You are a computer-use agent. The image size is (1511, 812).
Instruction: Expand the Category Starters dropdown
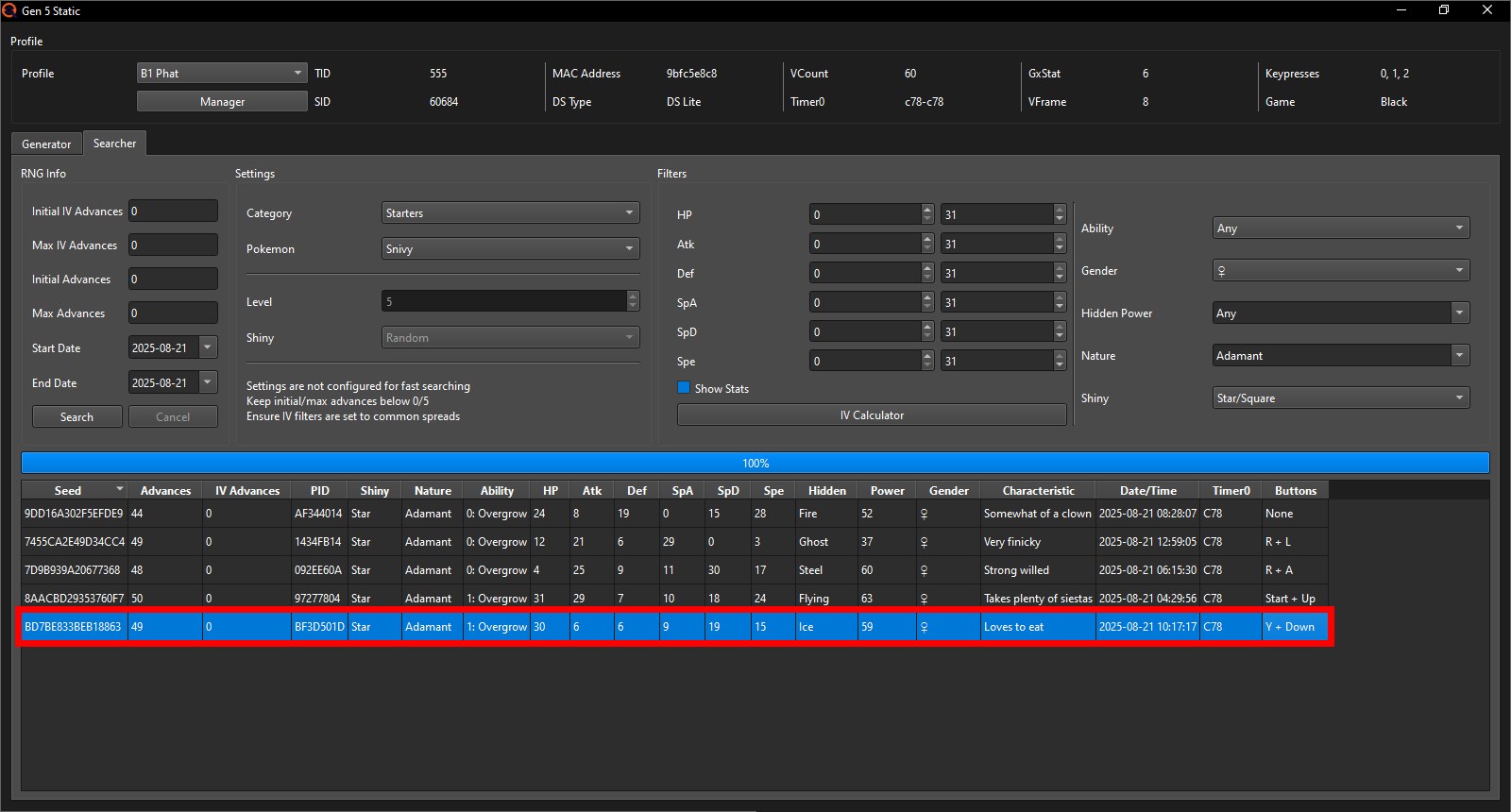[510, 213]
